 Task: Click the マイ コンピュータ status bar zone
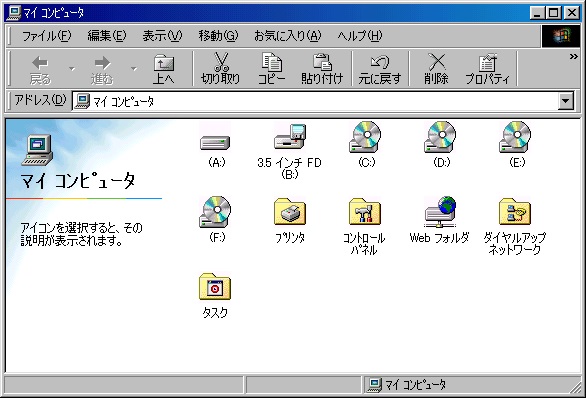coord(472,385)
